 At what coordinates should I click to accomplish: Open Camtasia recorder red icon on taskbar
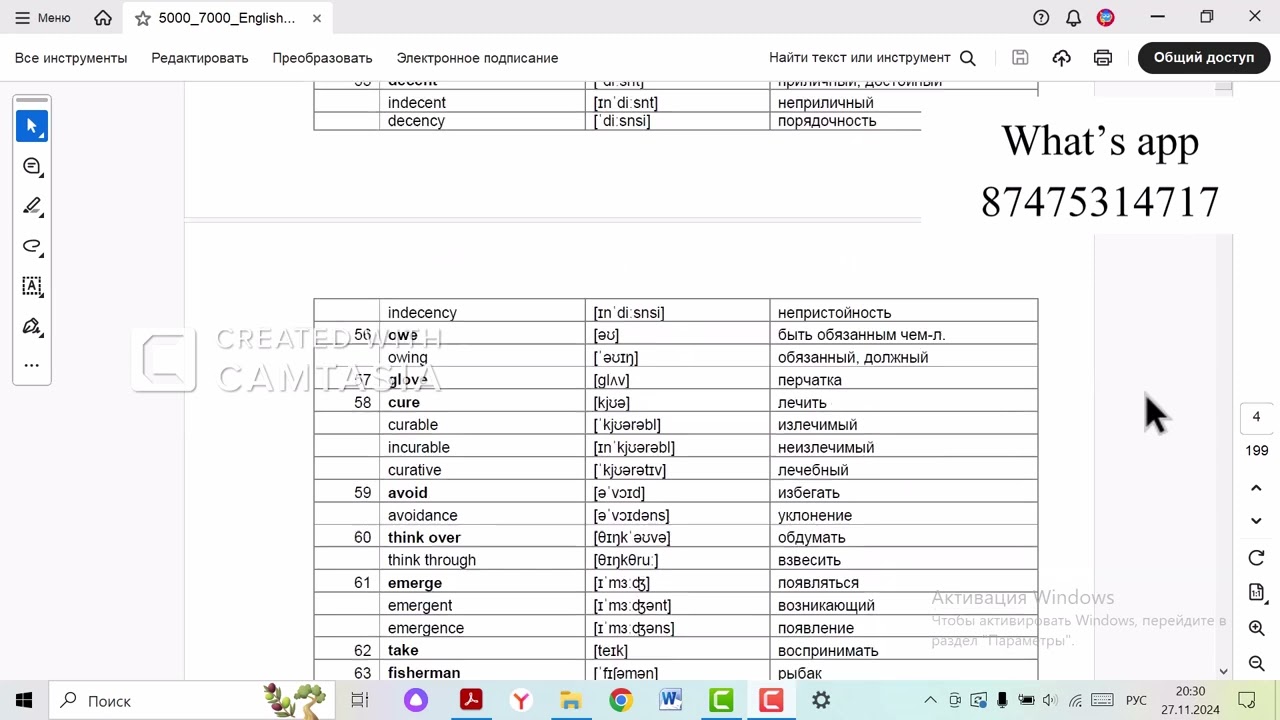[x=771, y=701]
